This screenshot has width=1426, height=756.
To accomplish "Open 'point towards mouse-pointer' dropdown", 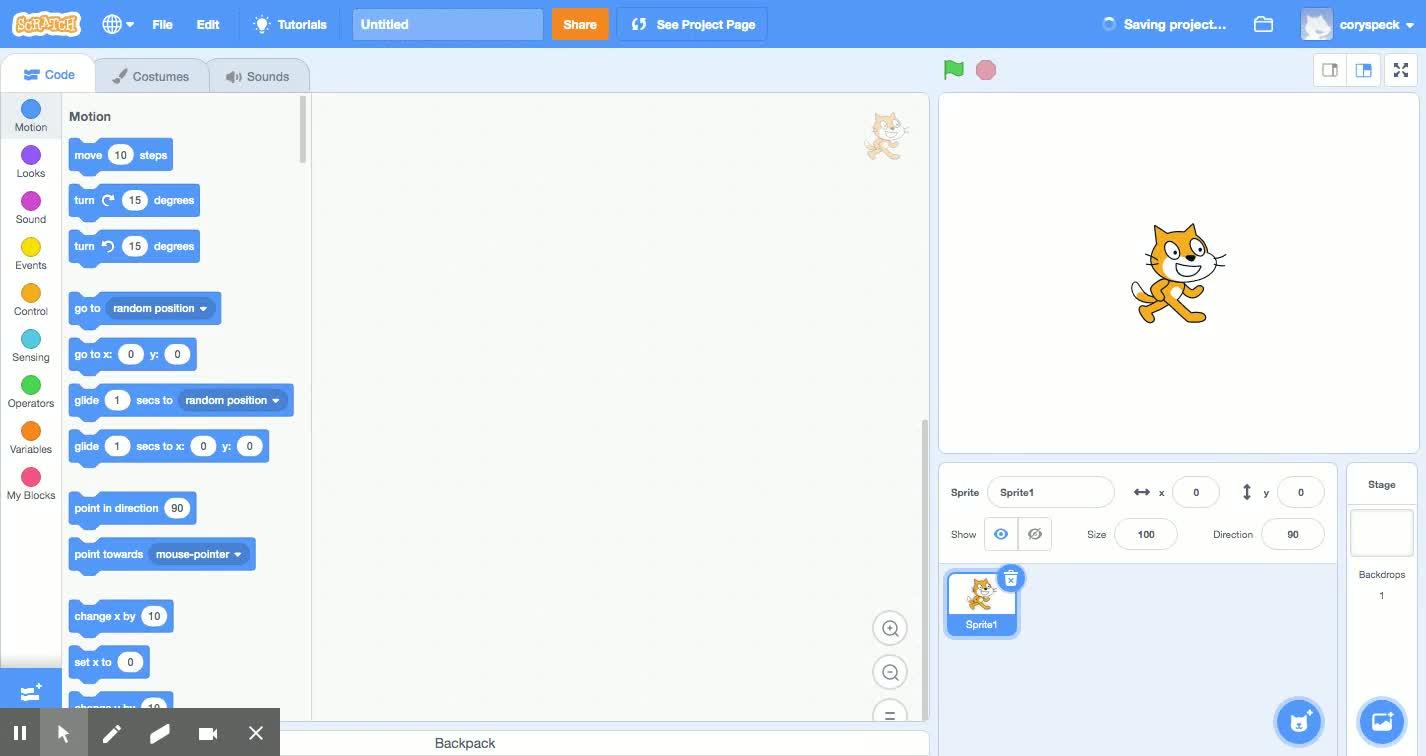I will click(199, 554).
